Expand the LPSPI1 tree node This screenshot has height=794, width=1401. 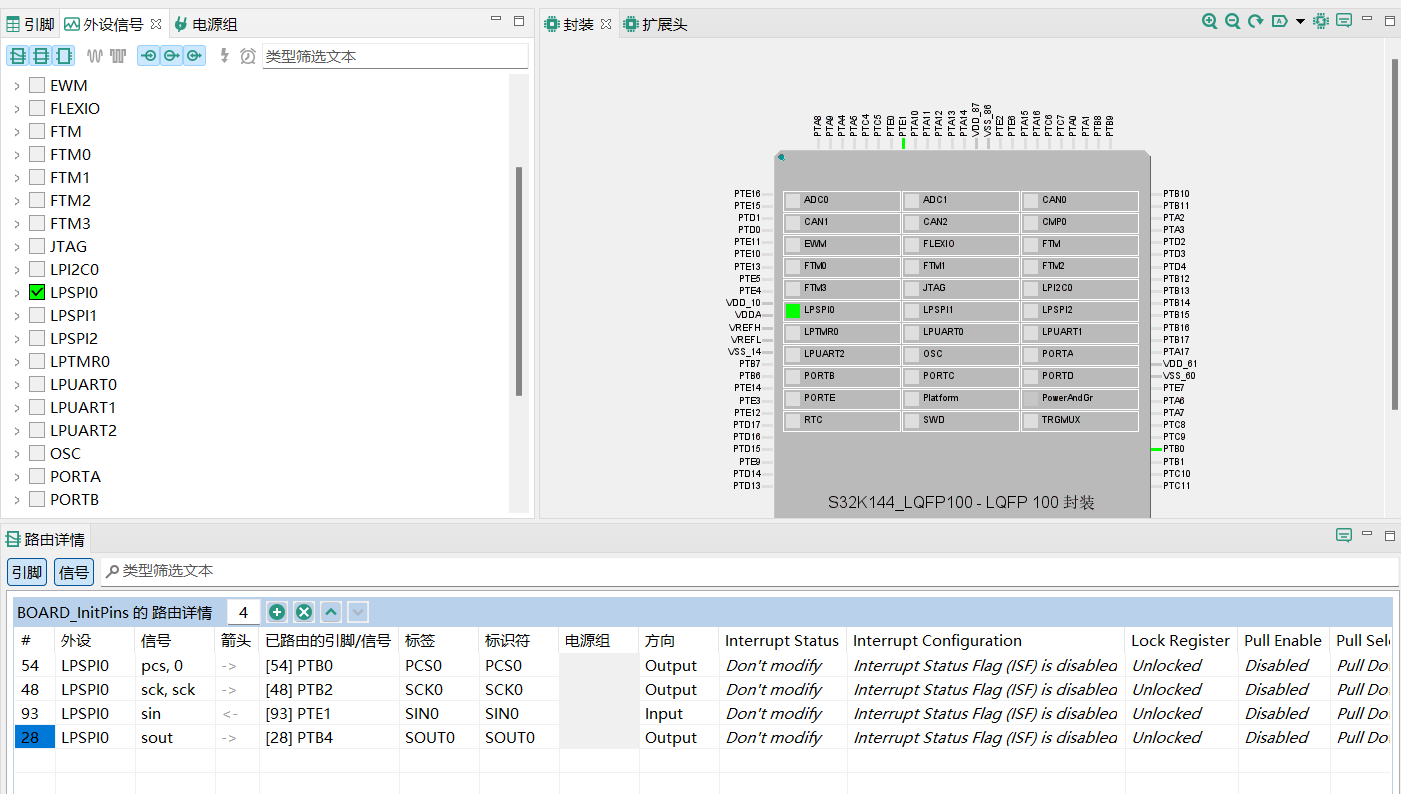coord(16,315)
